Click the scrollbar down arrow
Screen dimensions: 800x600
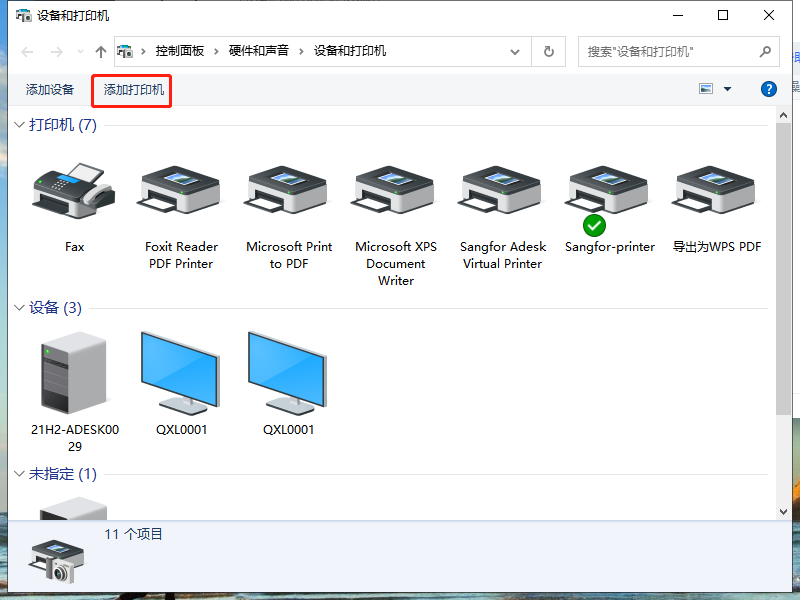[x=783, y=512]
